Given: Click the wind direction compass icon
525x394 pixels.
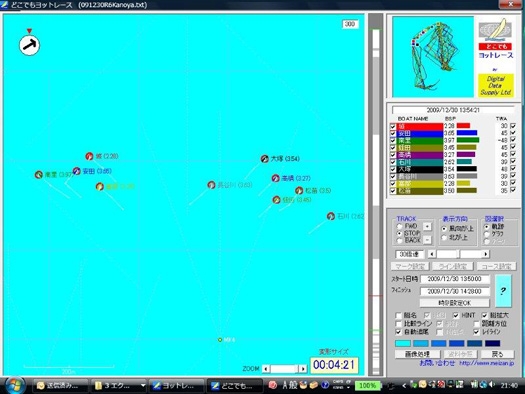Looking at the screenshot, I should tap(29, 45).
